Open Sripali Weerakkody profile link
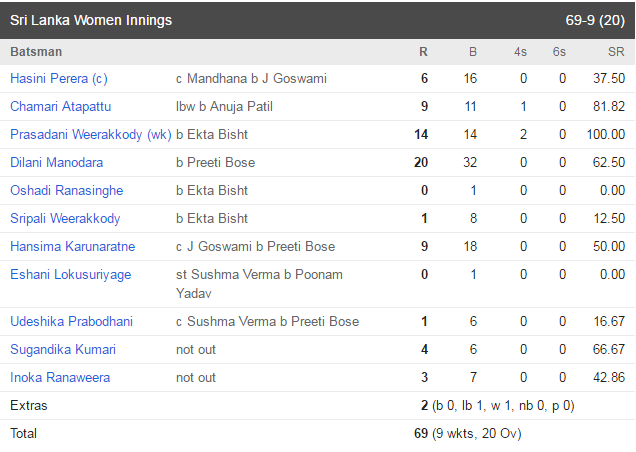The height and width of the screenshot is (452, 636). pos(65,219)
